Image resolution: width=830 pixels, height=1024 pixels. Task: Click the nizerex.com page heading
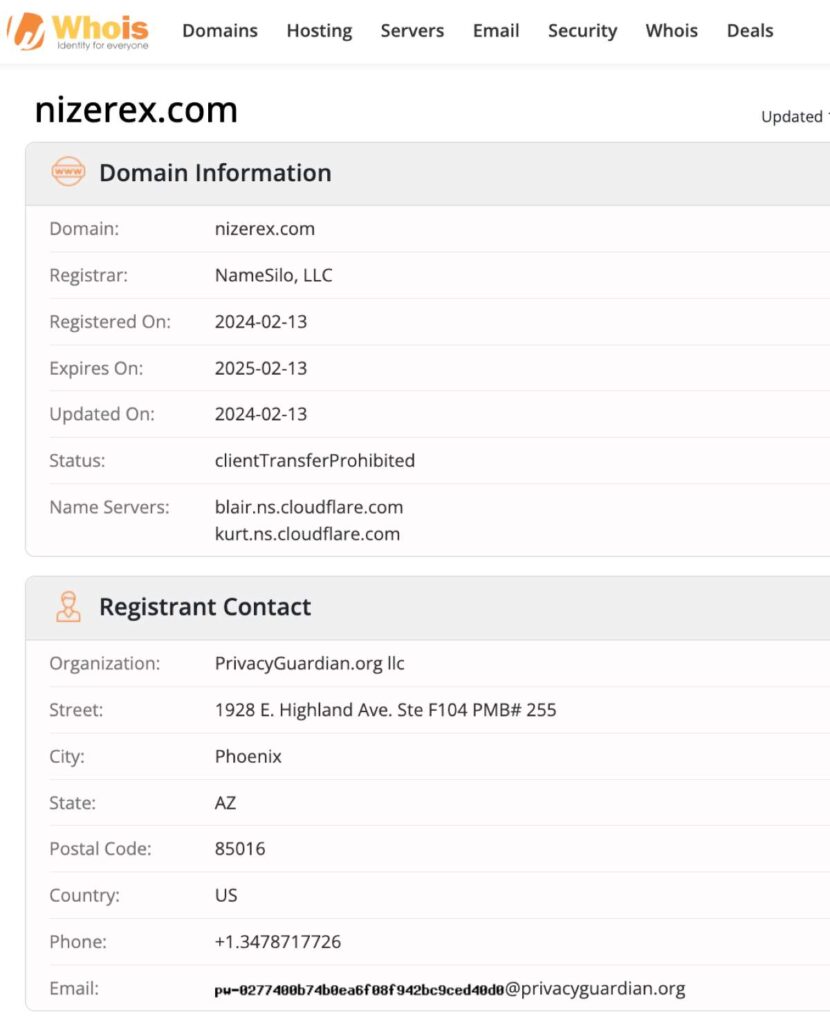136,108
